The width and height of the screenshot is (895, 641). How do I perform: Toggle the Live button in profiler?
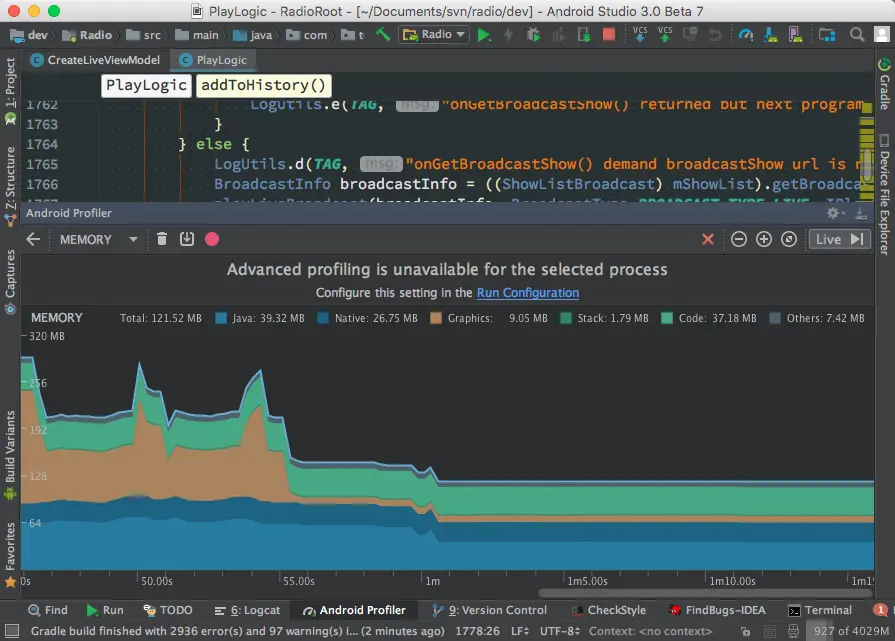point(840,239)
